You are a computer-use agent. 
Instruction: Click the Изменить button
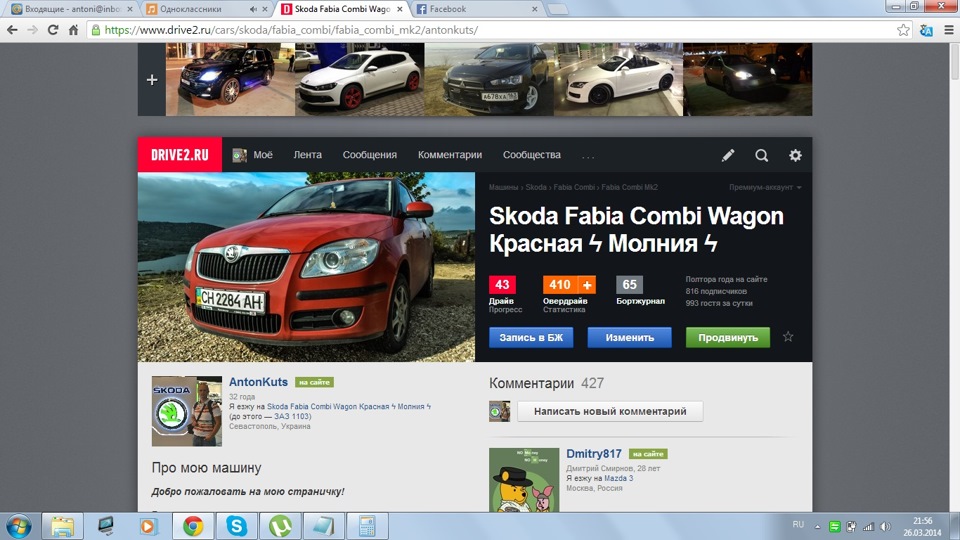629,337
